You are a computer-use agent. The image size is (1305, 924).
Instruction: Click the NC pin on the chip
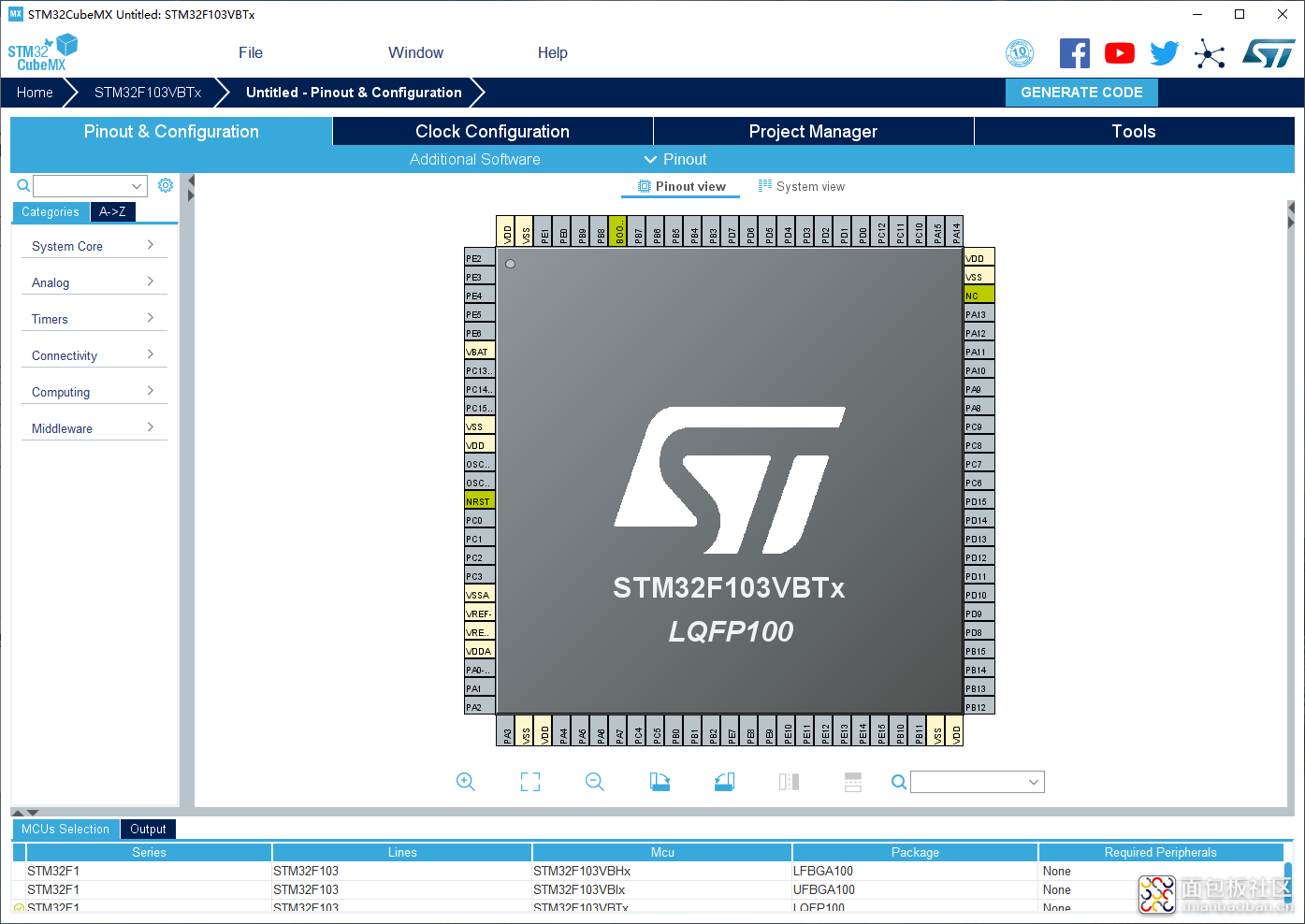tap(979, 296)
